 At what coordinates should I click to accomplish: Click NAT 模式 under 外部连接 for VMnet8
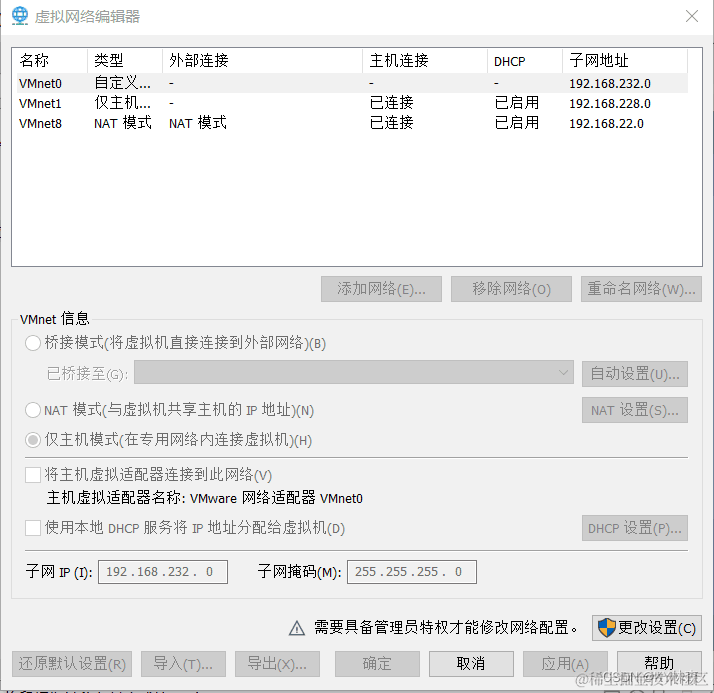coord(198,123)
